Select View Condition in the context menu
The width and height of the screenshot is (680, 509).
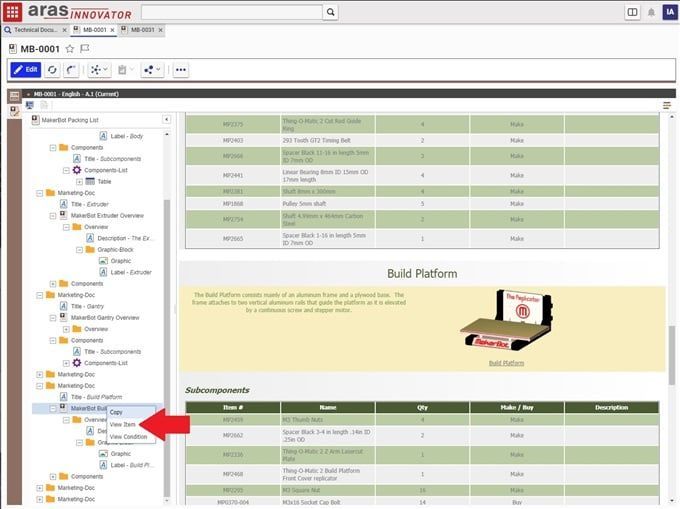tap(128, 436)
